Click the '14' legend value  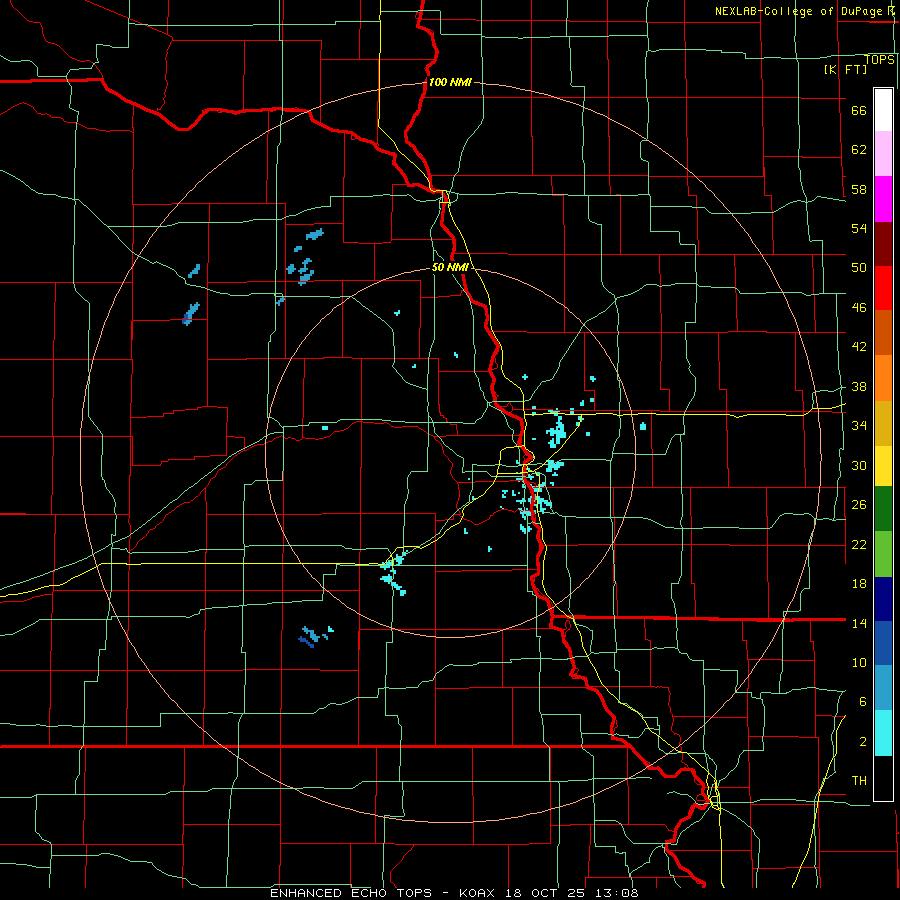tap(859, 623)
